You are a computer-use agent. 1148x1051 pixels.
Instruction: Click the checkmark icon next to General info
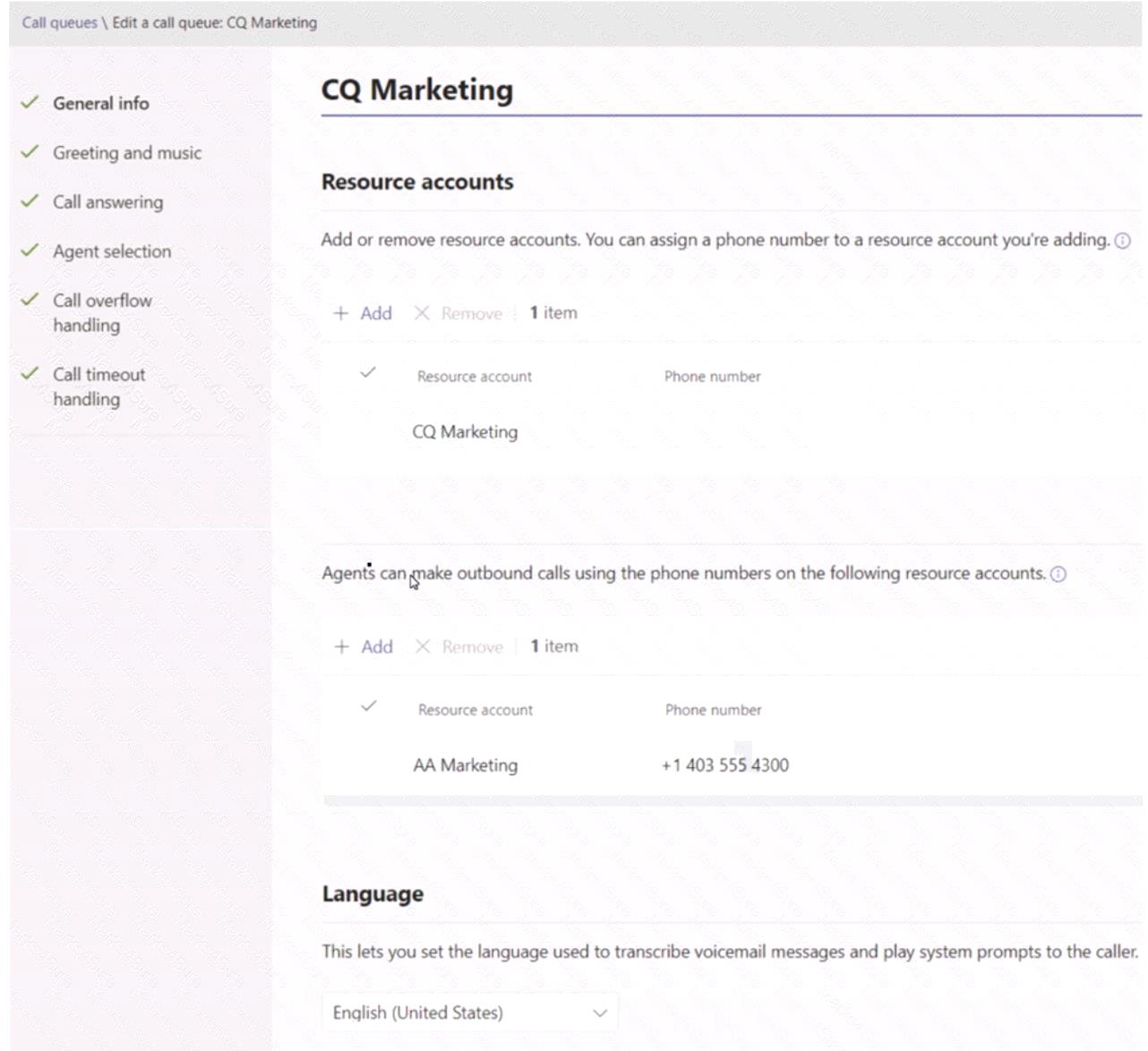coord(30,103)
